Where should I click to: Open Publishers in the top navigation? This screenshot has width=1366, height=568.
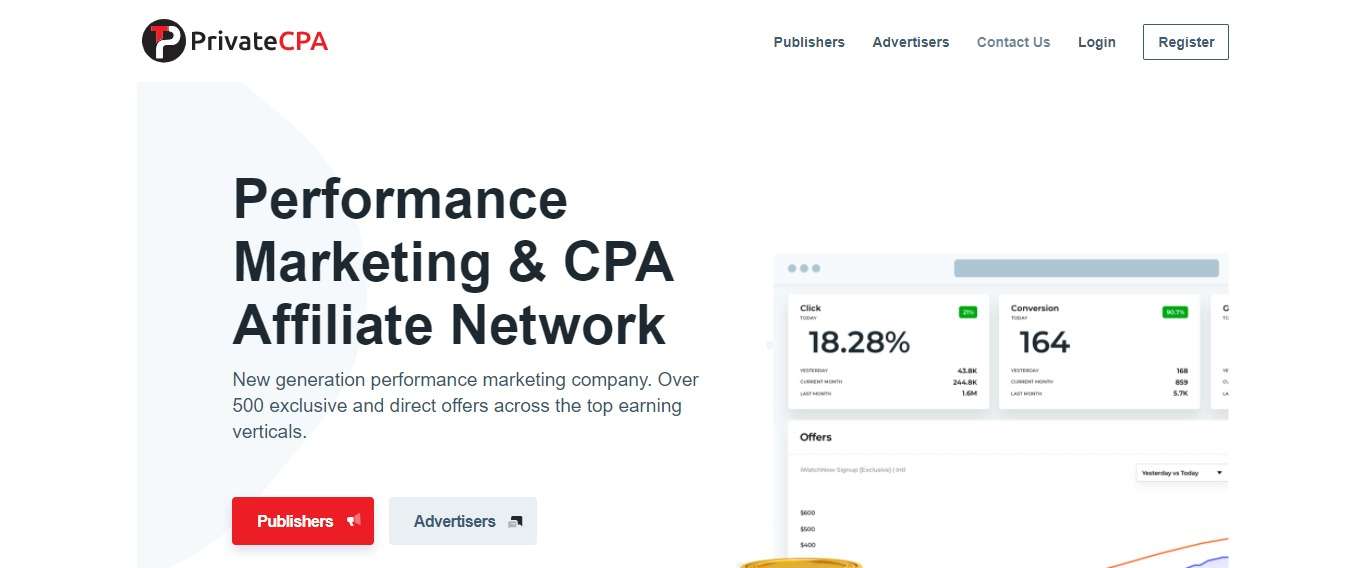tap(809, 42)
